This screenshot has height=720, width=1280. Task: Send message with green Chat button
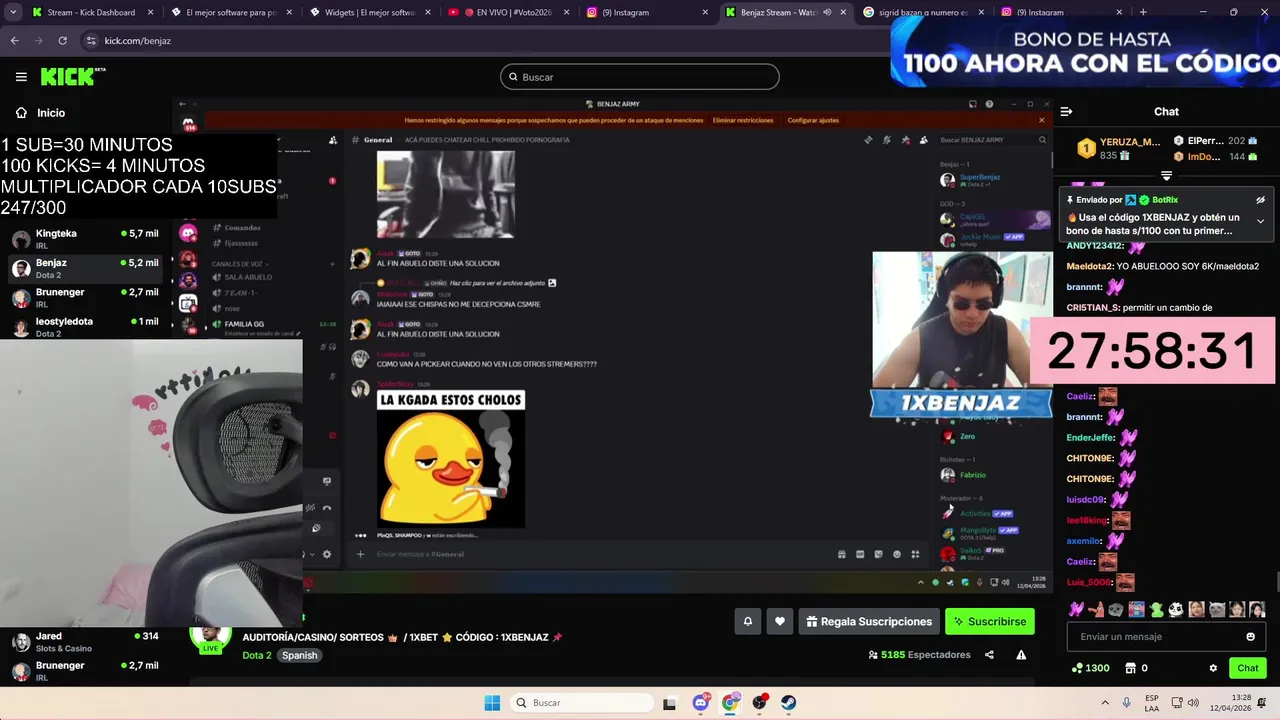click(x=1248, y=668)
